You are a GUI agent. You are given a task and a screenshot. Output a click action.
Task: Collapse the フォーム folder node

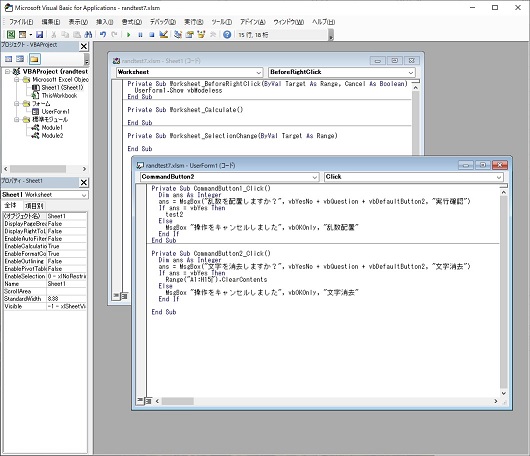(x=16, y=103)
